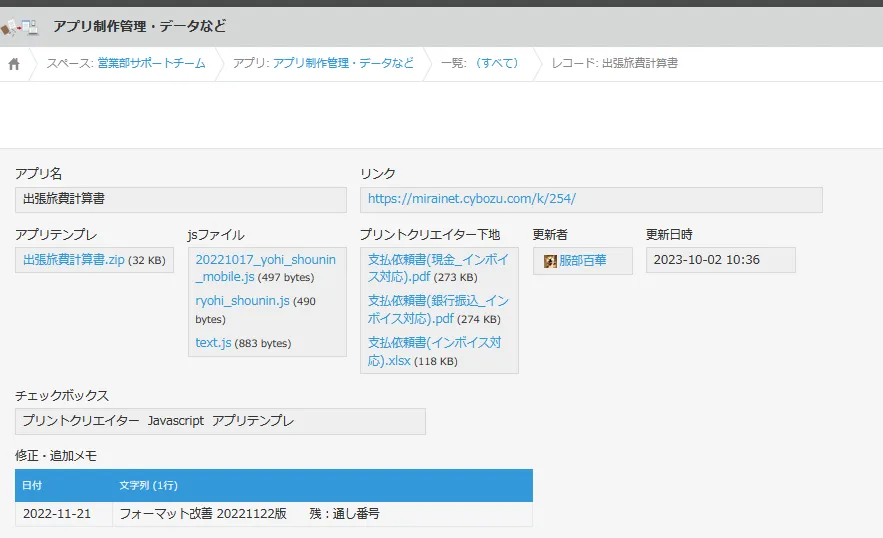Open 支払依頼書(現金_インボイス対応).pdf
883x538 pixels.
[x=438, y=268]
